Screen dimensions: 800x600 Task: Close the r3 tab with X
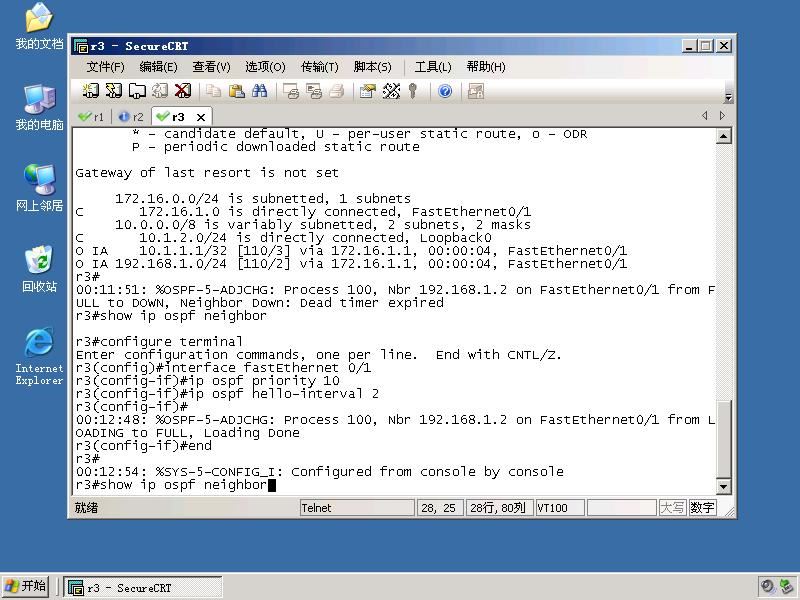[x=201, y=117]
